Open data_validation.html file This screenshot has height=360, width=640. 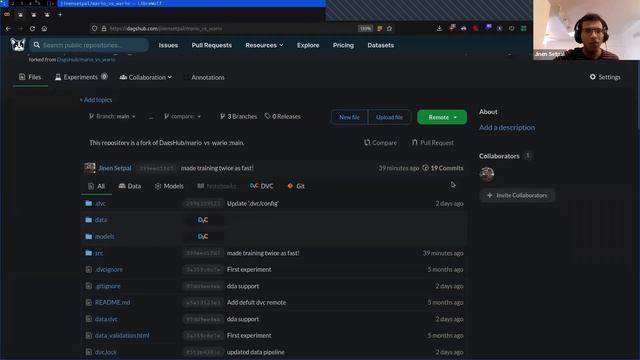click(x=122, y=336)
